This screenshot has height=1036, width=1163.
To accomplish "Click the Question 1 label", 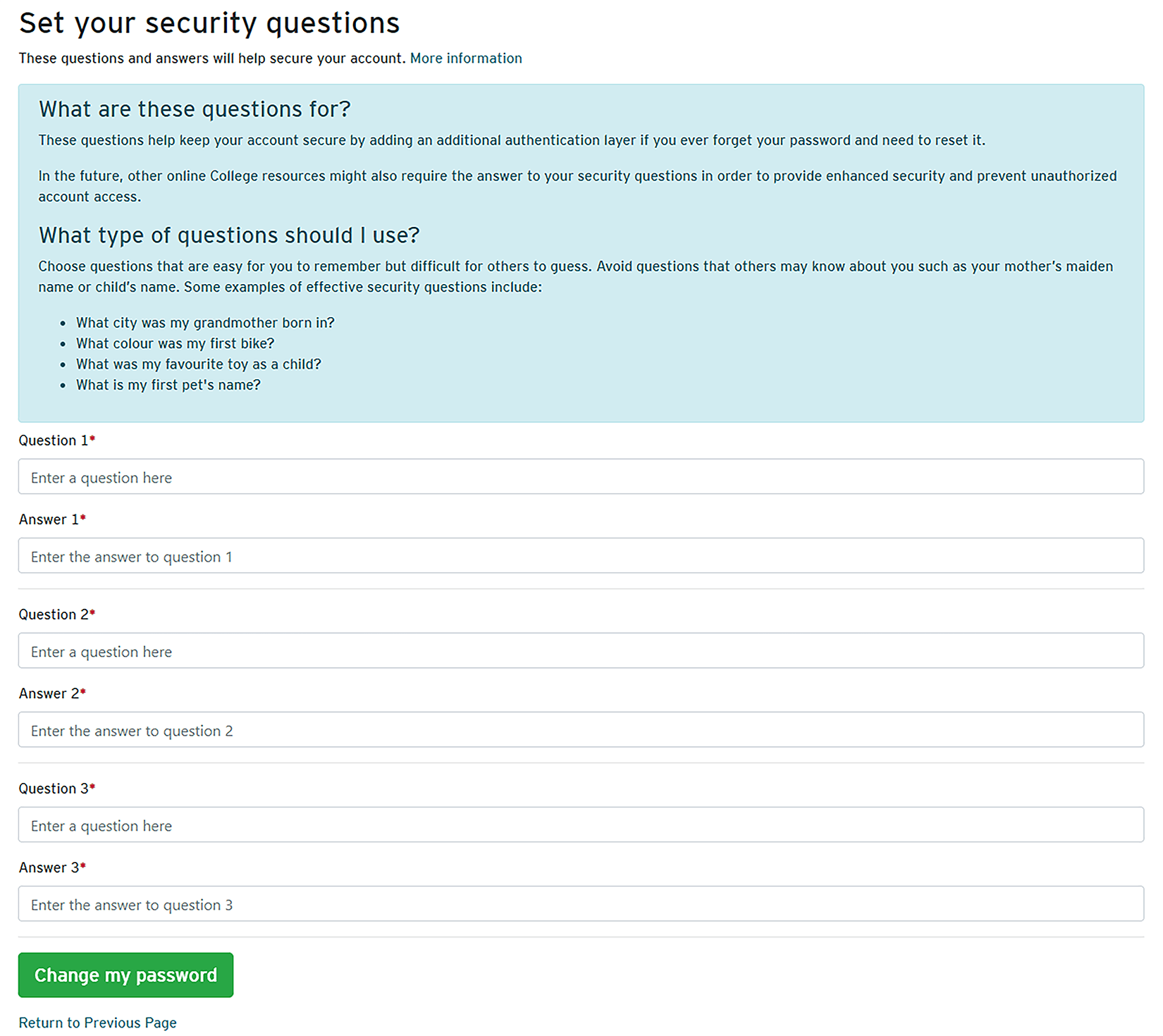I will pos(54,440).
